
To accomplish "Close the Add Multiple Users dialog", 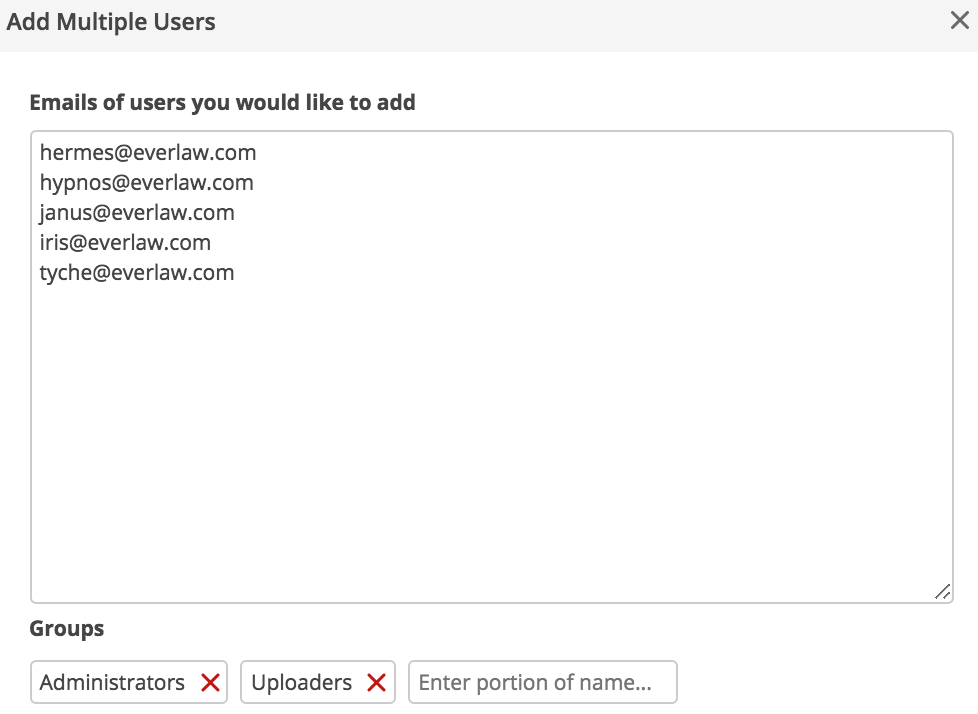I will tap(959, 21).
